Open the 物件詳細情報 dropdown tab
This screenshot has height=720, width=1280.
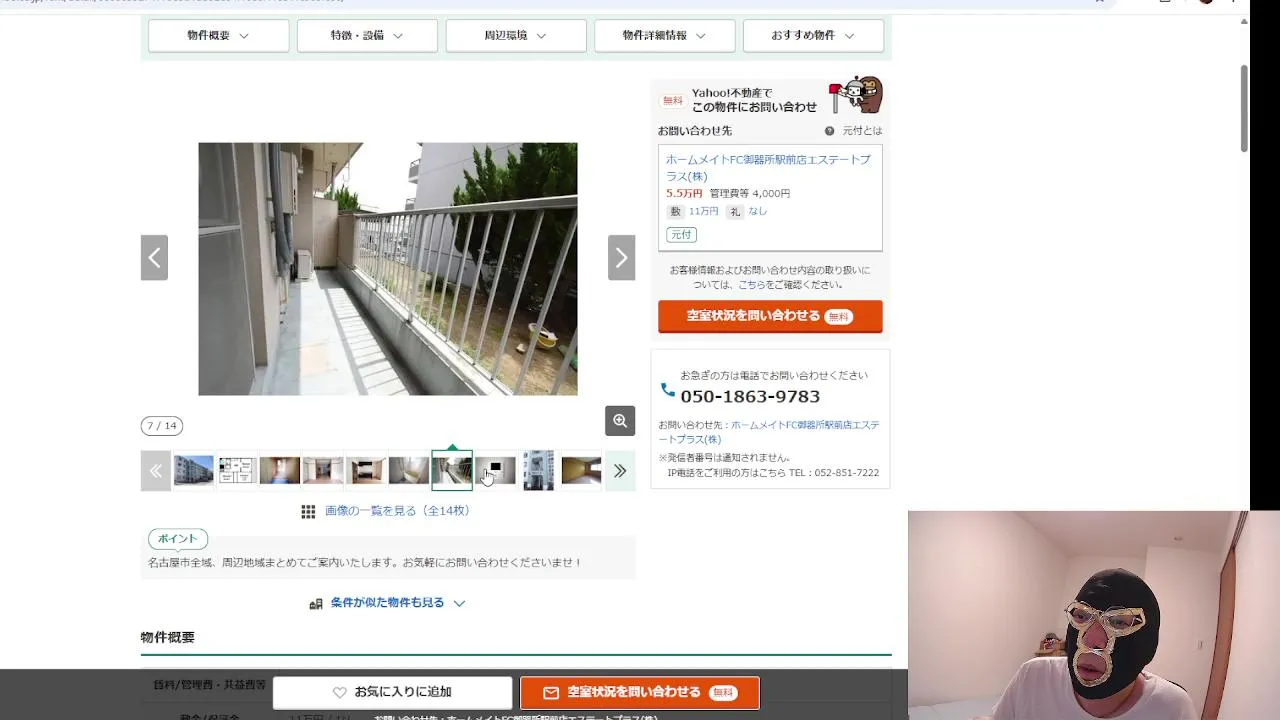click(664, 35)
